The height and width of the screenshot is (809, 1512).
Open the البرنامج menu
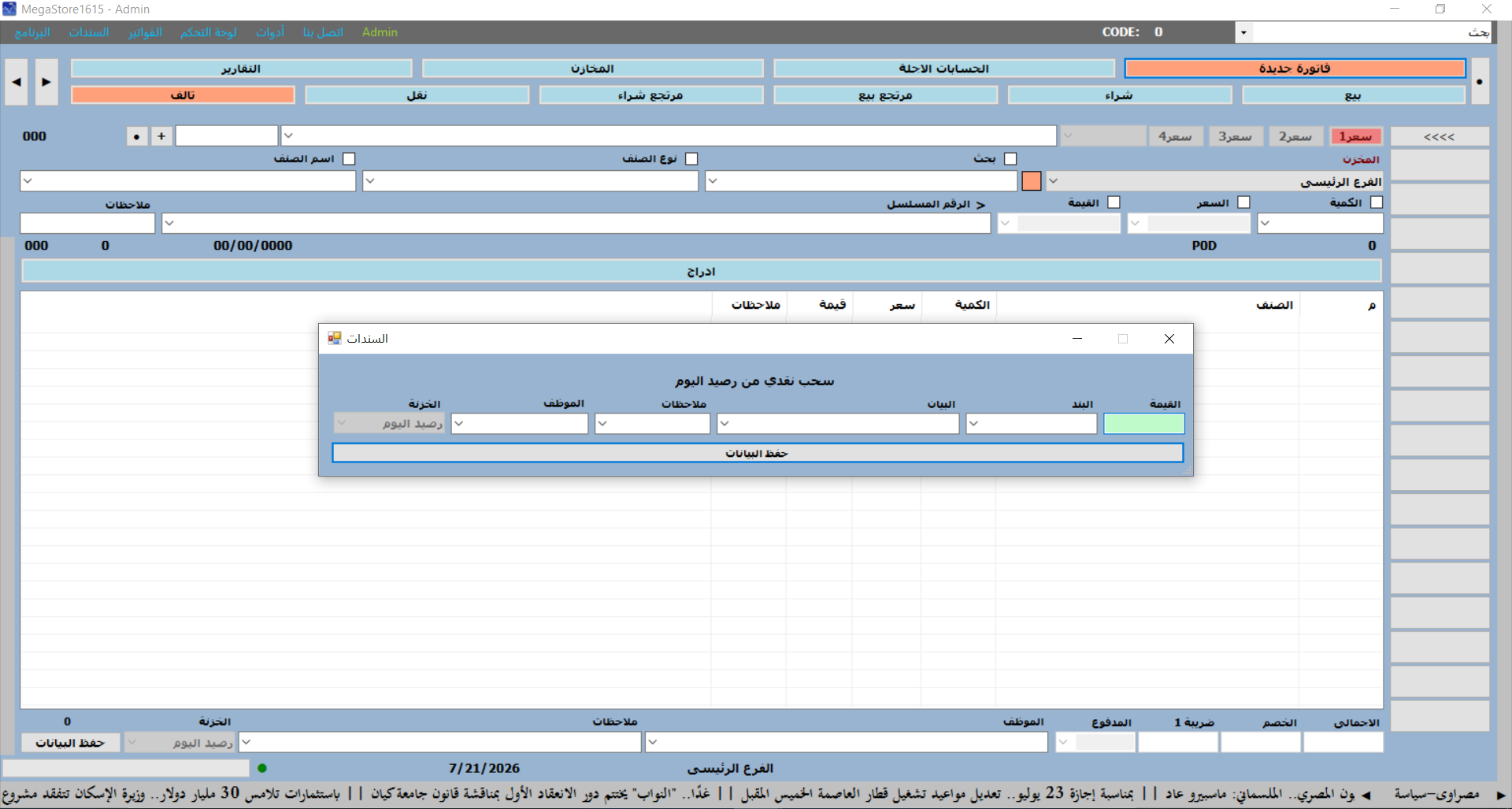click(32, 32)
